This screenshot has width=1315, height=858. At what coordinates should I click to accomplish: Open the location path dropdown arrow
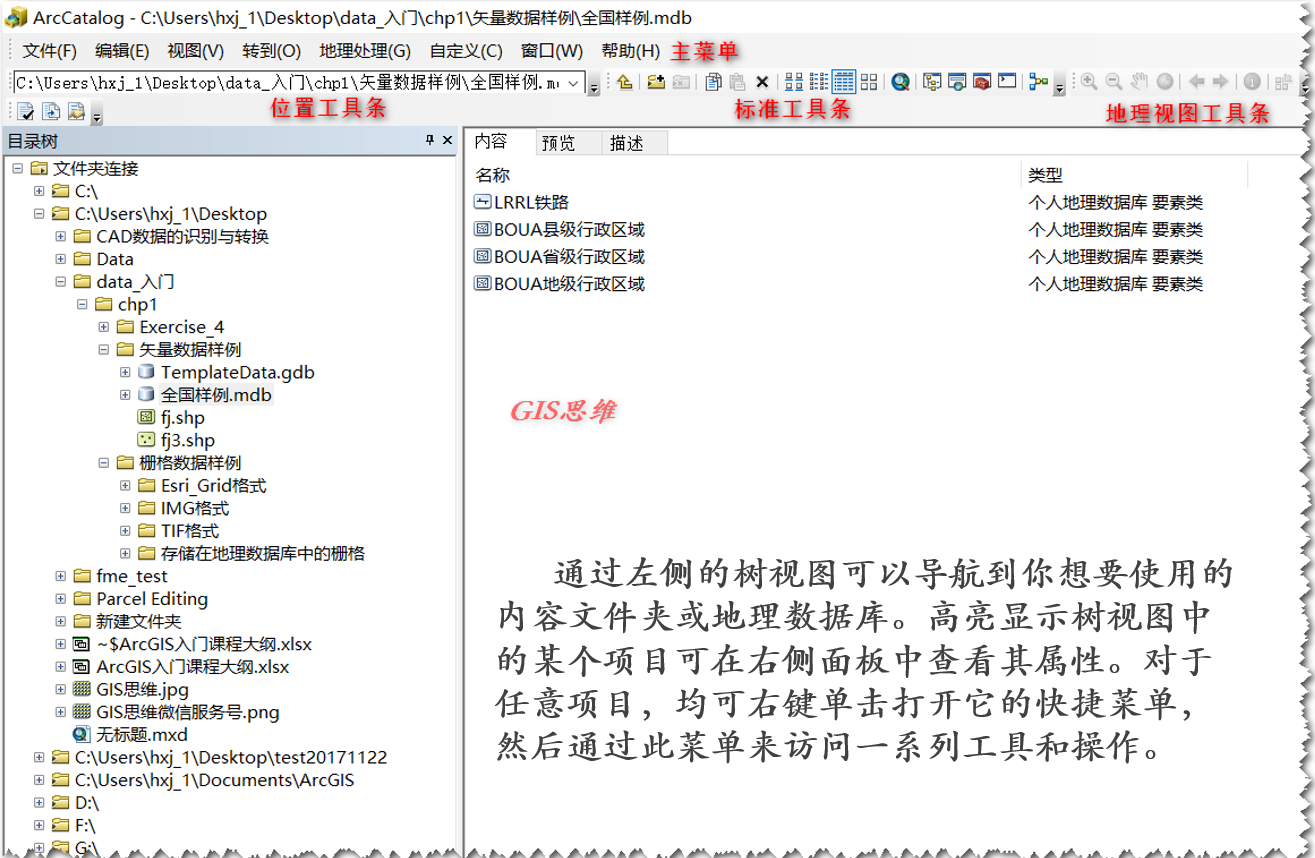tap(574, 83)
